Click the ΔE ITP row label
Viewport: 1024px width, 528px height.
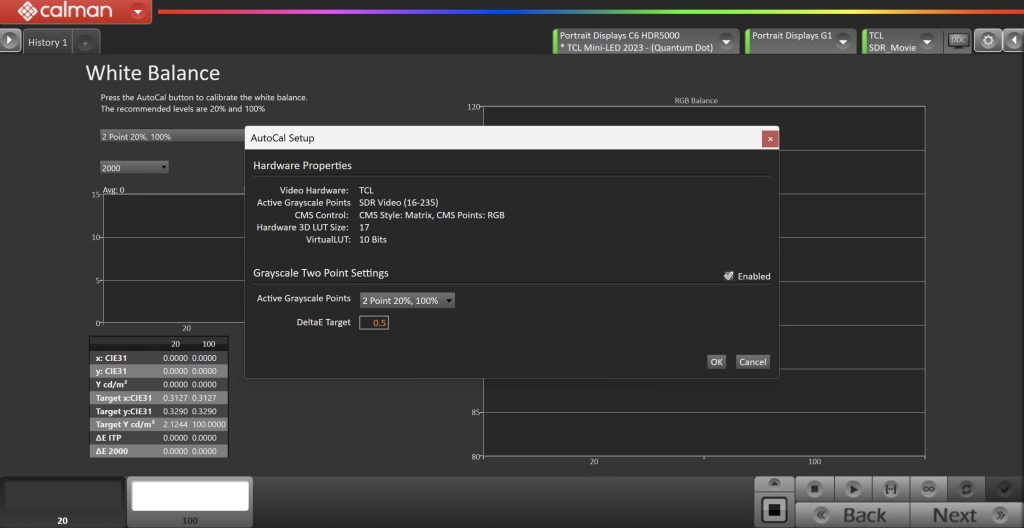pyautogui.click(x=110, y=438)
